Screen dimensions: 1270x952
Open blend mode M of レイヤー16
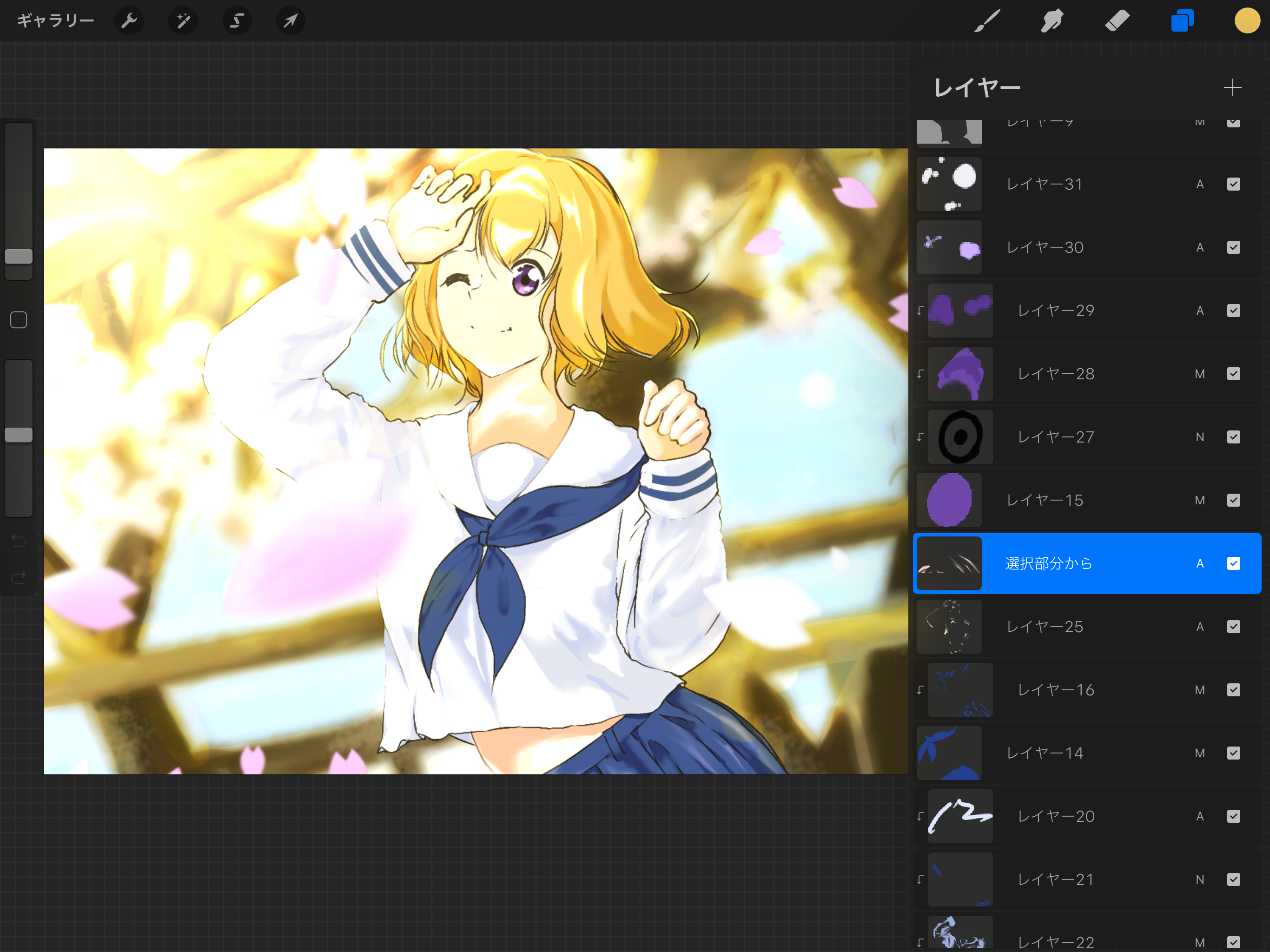point(1199,690)
